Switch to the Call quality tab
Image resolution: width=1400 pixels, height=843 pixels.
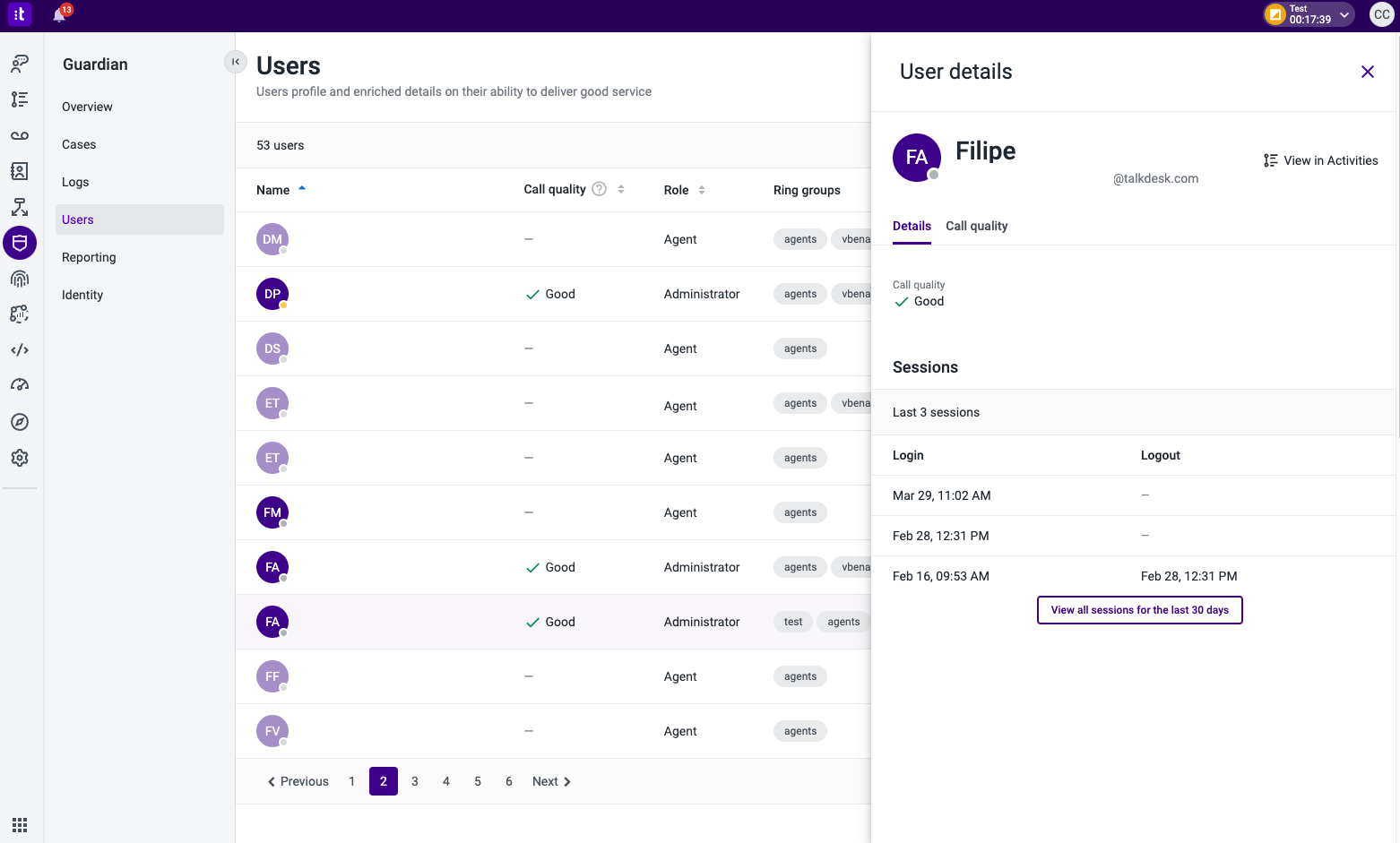point(976,226)
